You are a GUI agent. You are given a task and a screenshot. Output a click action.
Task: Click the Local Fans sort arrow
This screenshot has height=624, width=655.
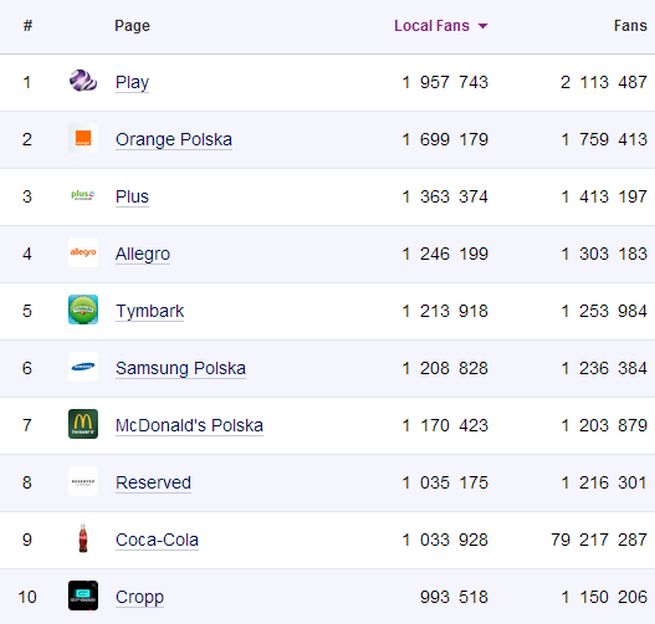pyautogui.click(x=483, y=26)
